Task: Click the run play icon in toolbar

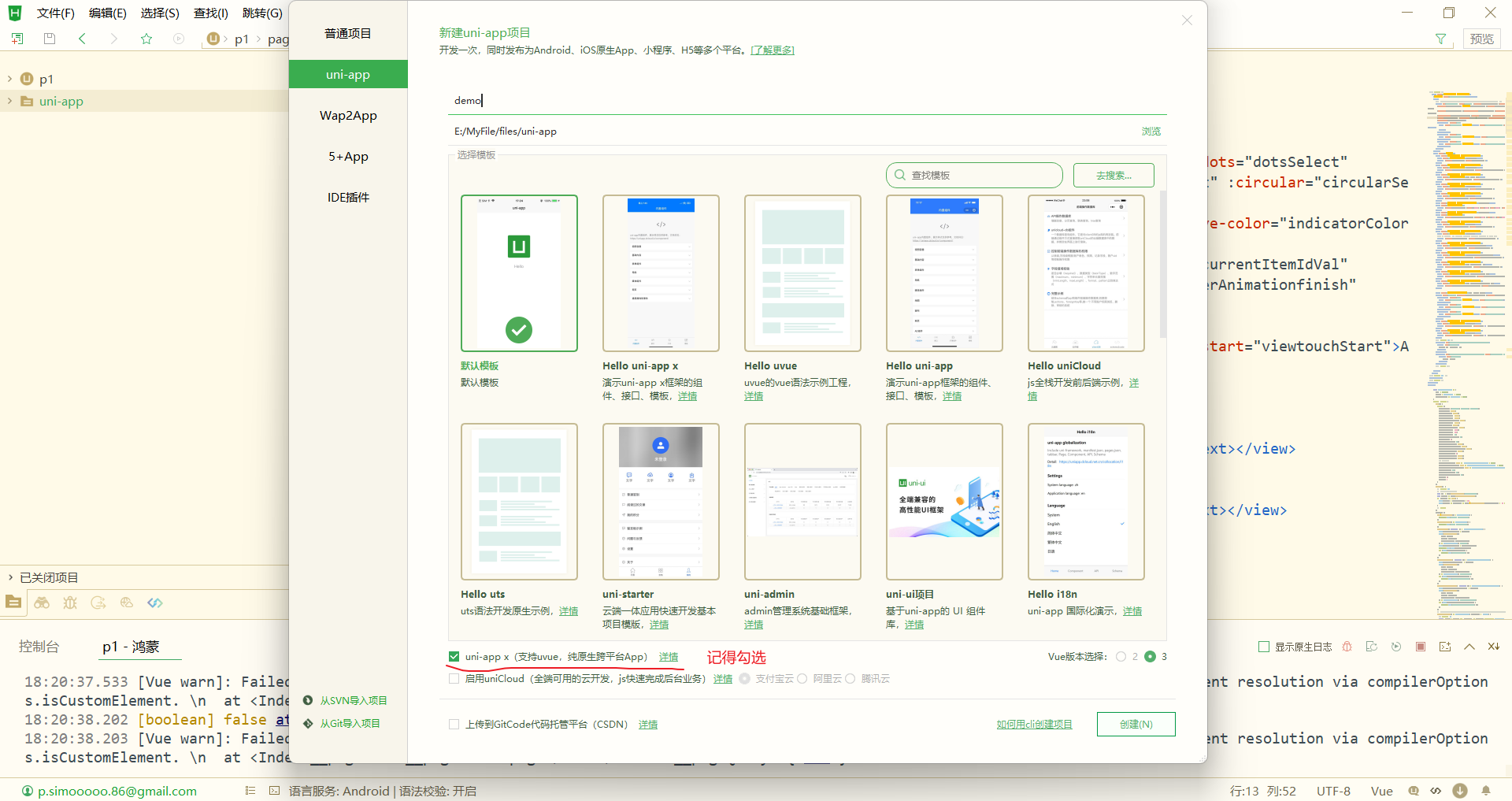Action: pos(179,38)
